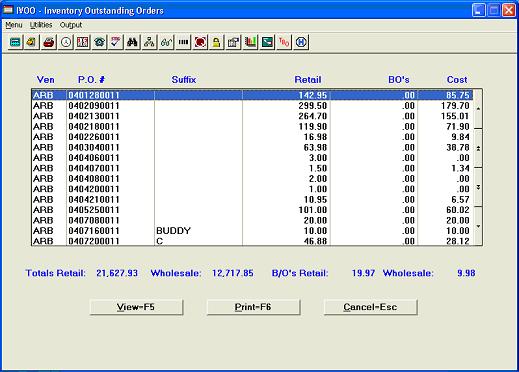Select P.O. 0404210011 row
Screen dimensions: 519x372
click(253, 199)
